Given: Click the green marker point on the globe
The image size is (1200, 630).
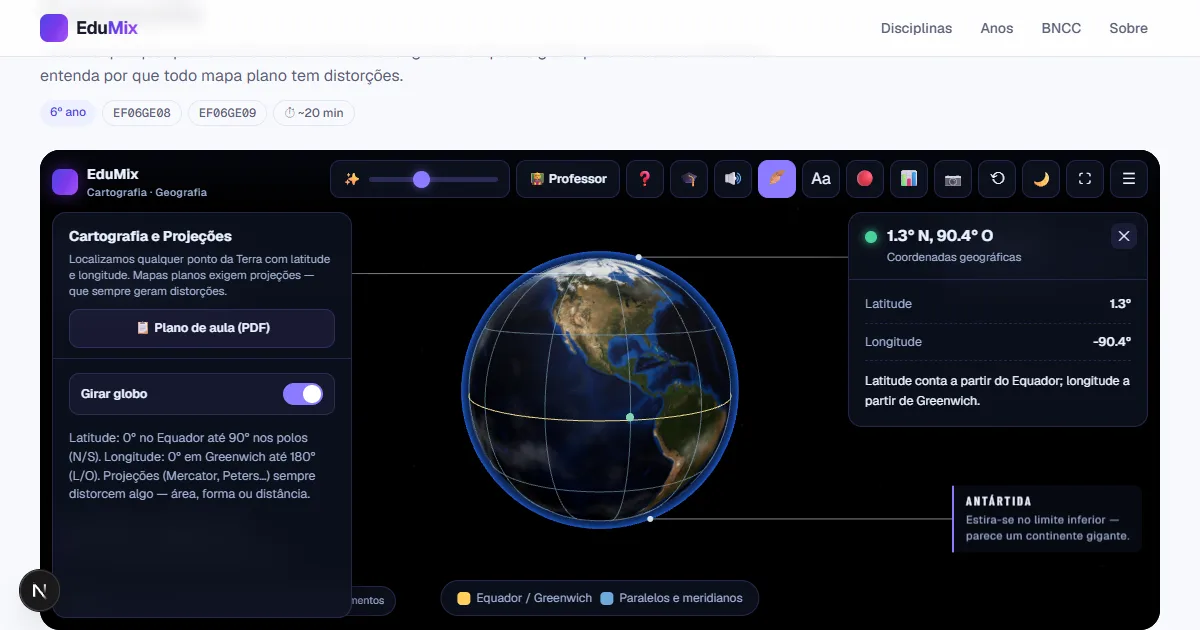Looking at the screenshot, I should [x=630, y=416].
